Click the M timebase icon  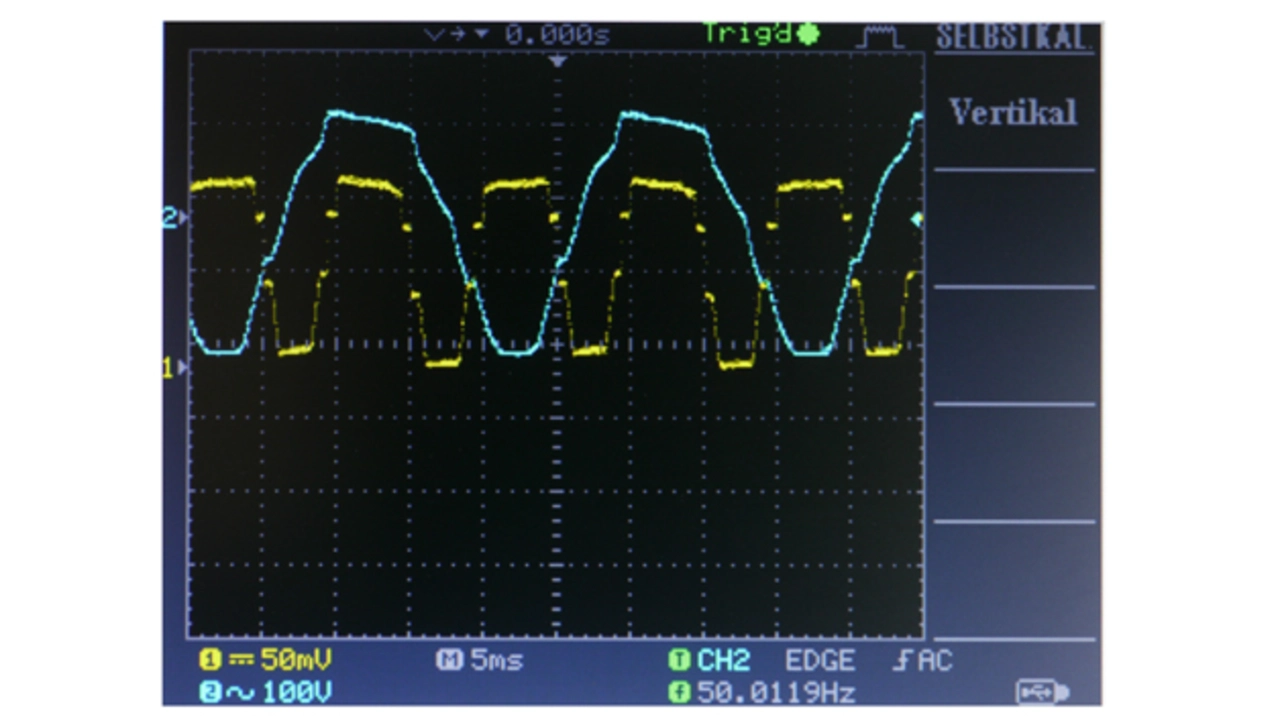click(x=446, y=660)
